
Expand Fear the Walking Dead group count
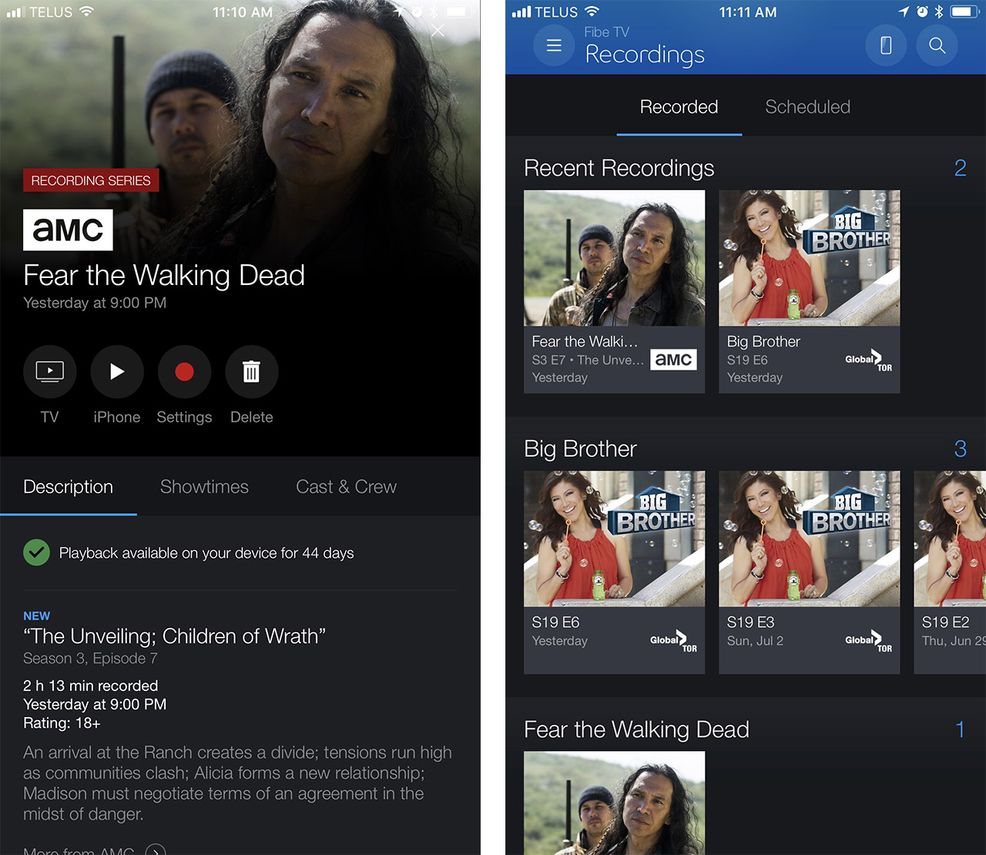tap(960, 729)
